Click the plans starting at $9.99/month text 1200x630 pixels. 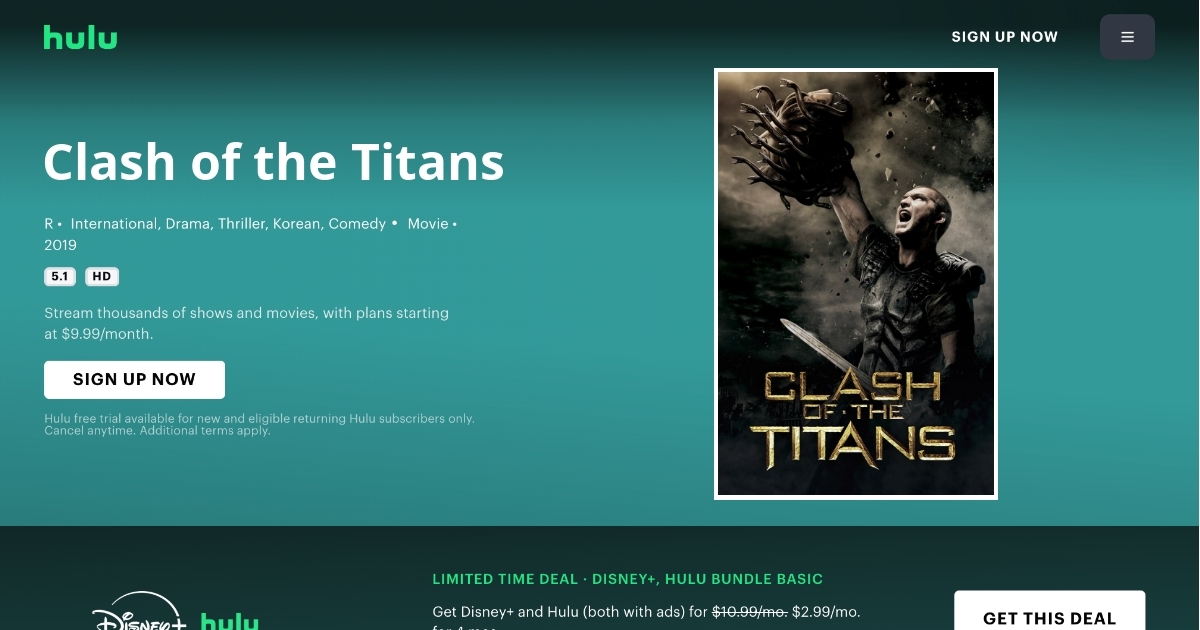click(246, 324)
